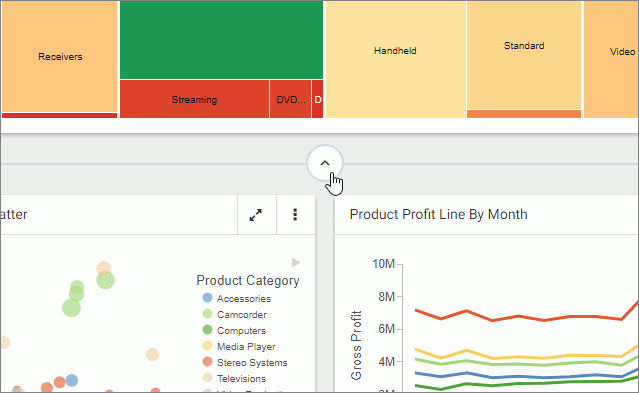Toggle Computers legend marker
This screenshot has width=639, height=393.
pyautogui.click(x=207, y=329)
